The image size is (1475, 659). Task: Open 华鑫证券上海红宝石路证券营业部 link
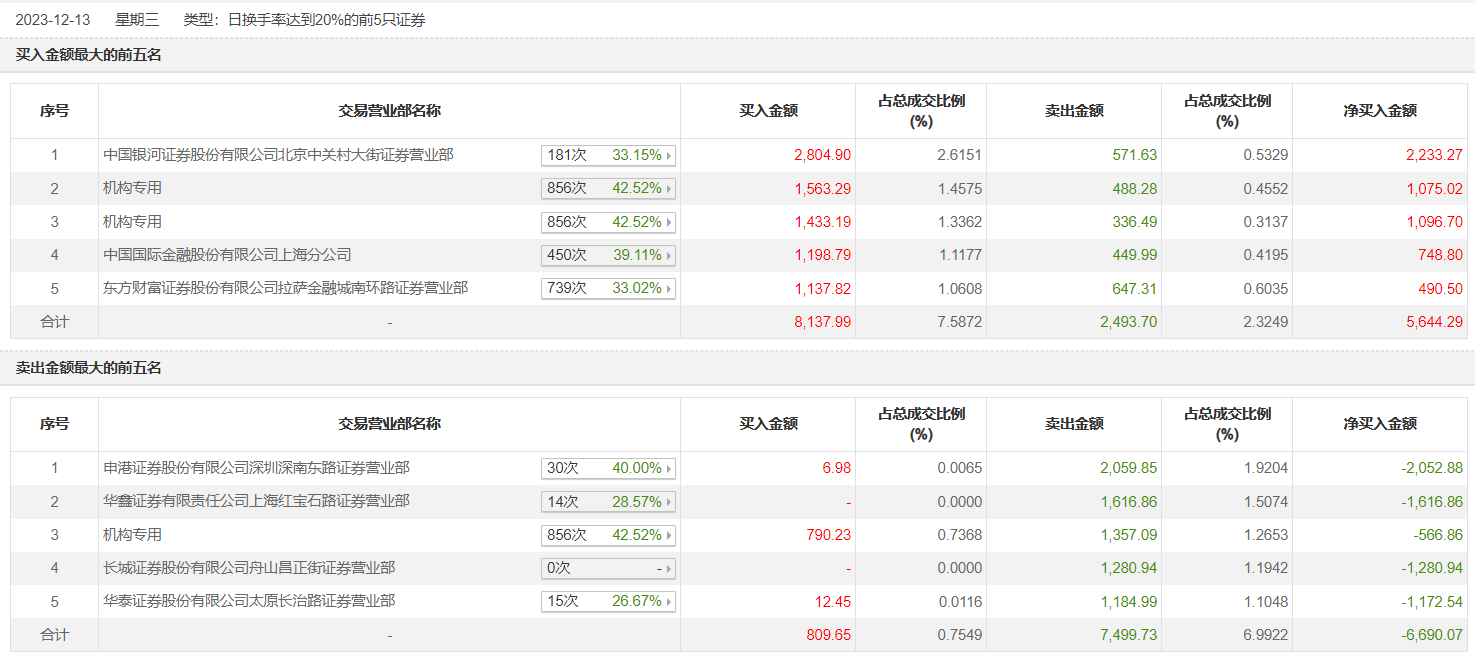(256, 501)
